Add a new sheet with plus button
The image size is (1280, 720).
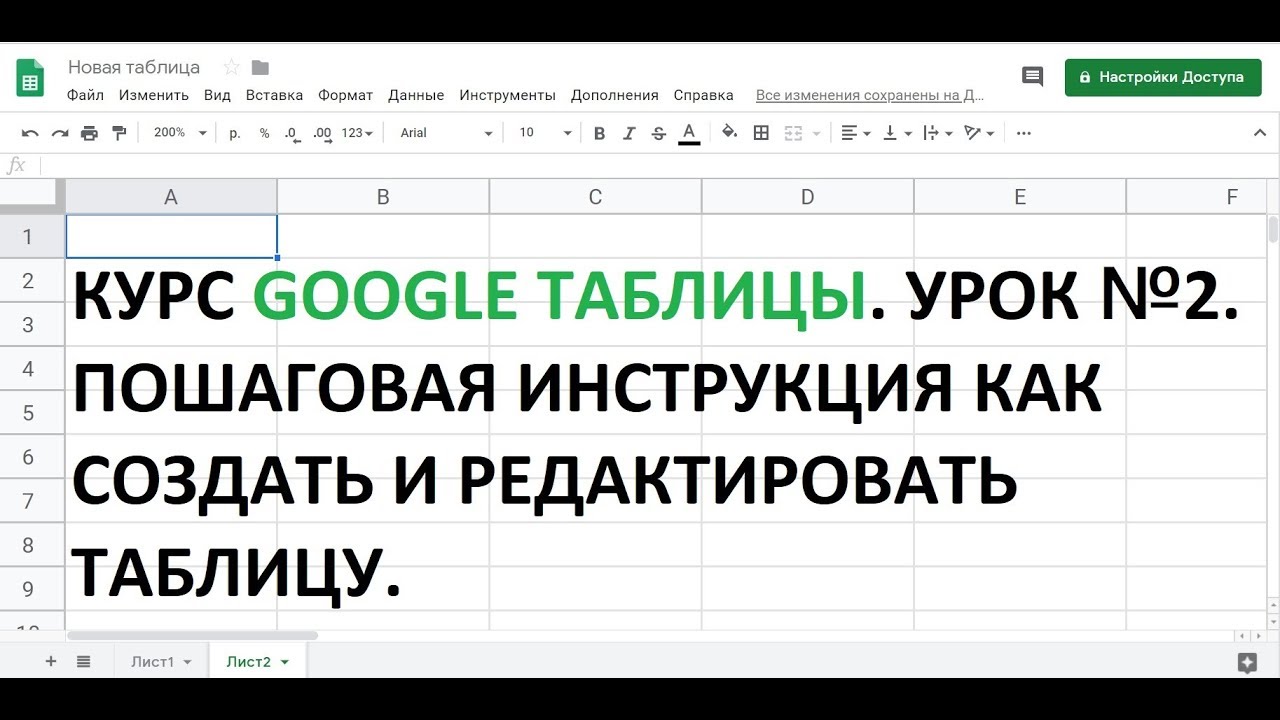pos(51,661)
